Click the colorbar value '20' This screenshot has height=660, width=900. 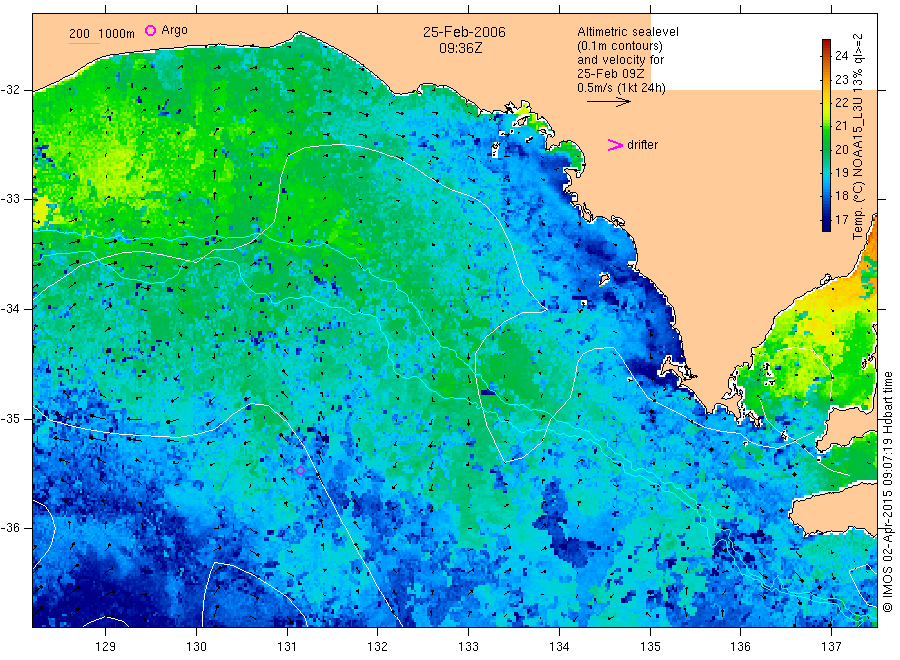pos(841,149)
